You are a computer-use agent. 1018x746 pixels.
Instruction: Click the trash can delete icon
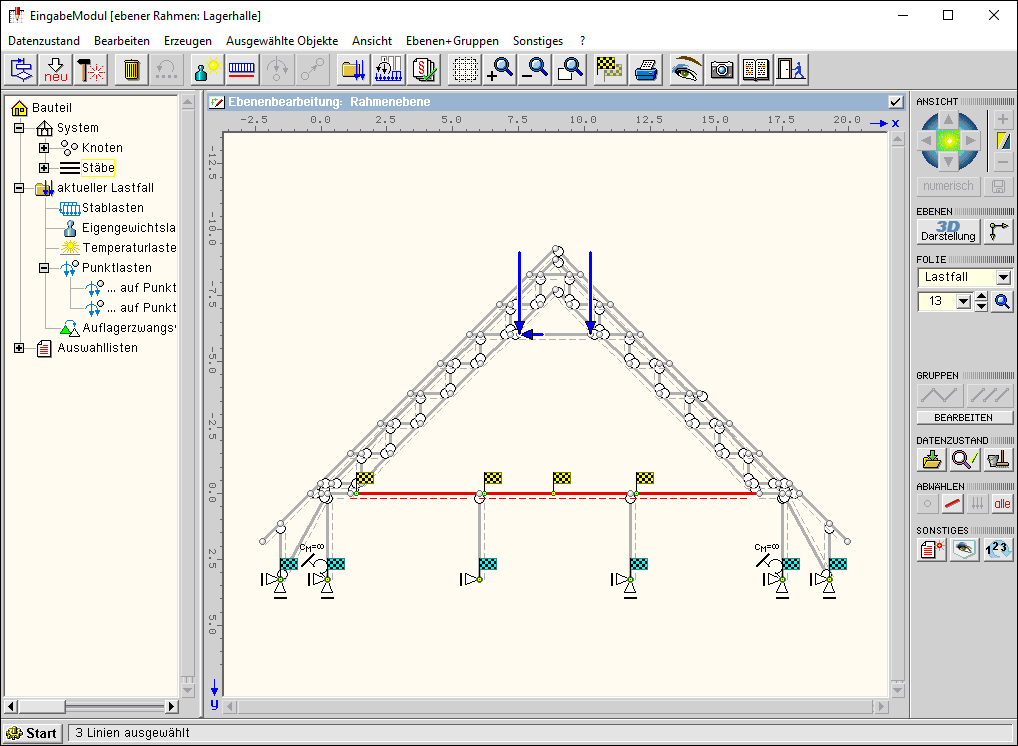coord(131,70)
